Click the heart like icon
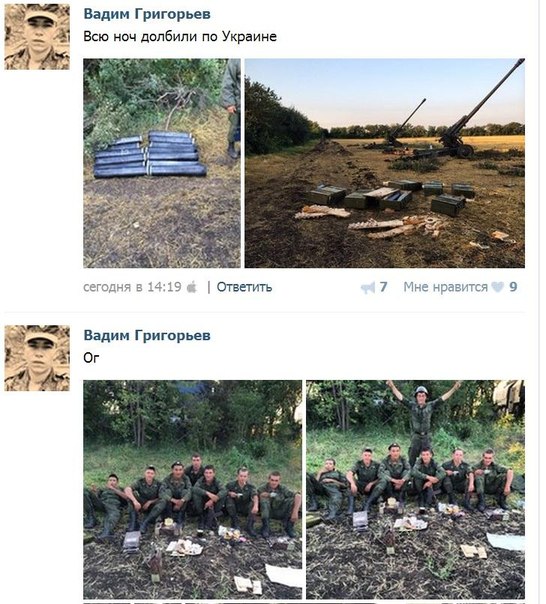The height and width of the screenshot is (604, 546). [497, 287]
